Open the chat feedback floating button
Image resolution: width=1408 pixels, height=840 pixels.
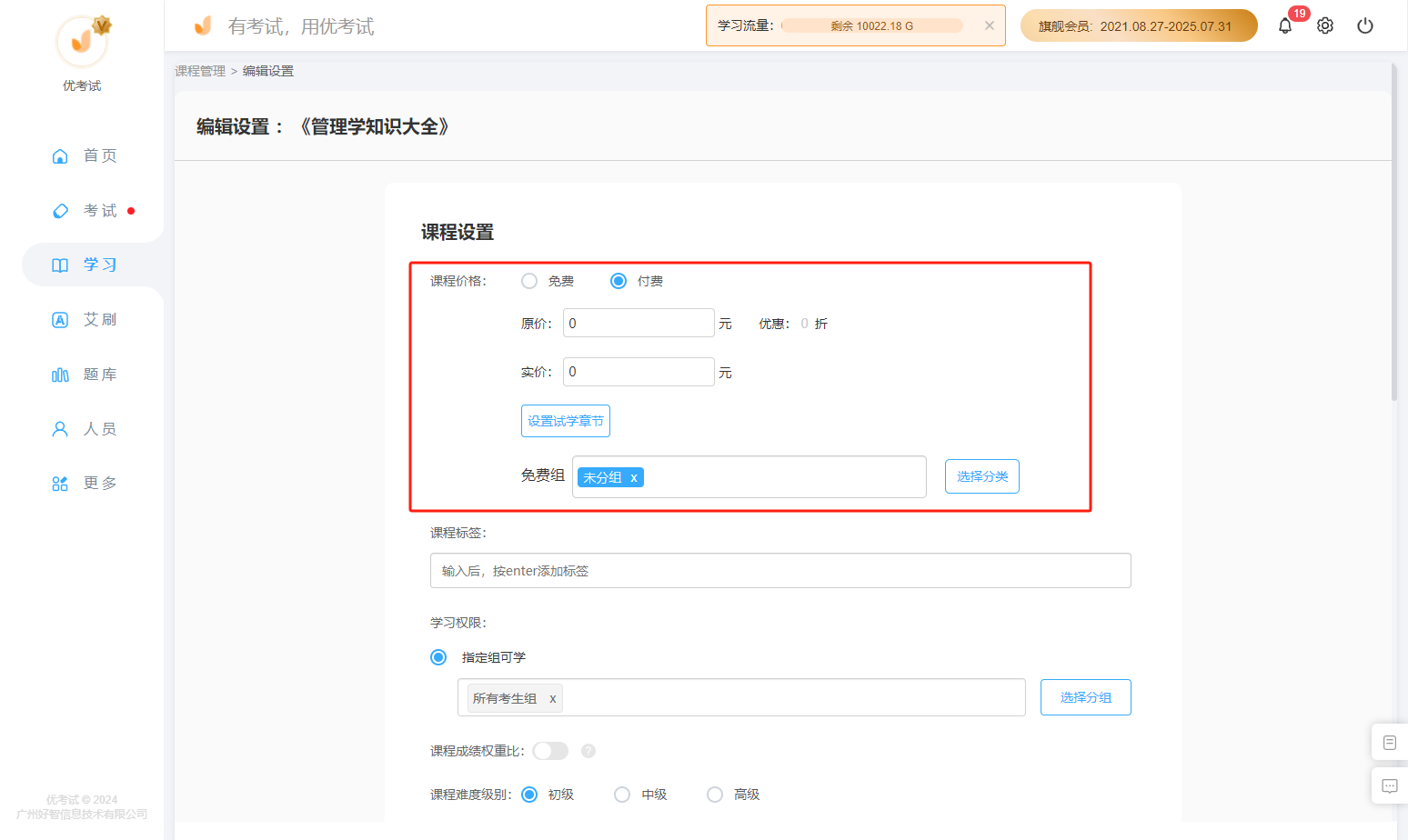pyautogui.click(x=1390, y=785)
